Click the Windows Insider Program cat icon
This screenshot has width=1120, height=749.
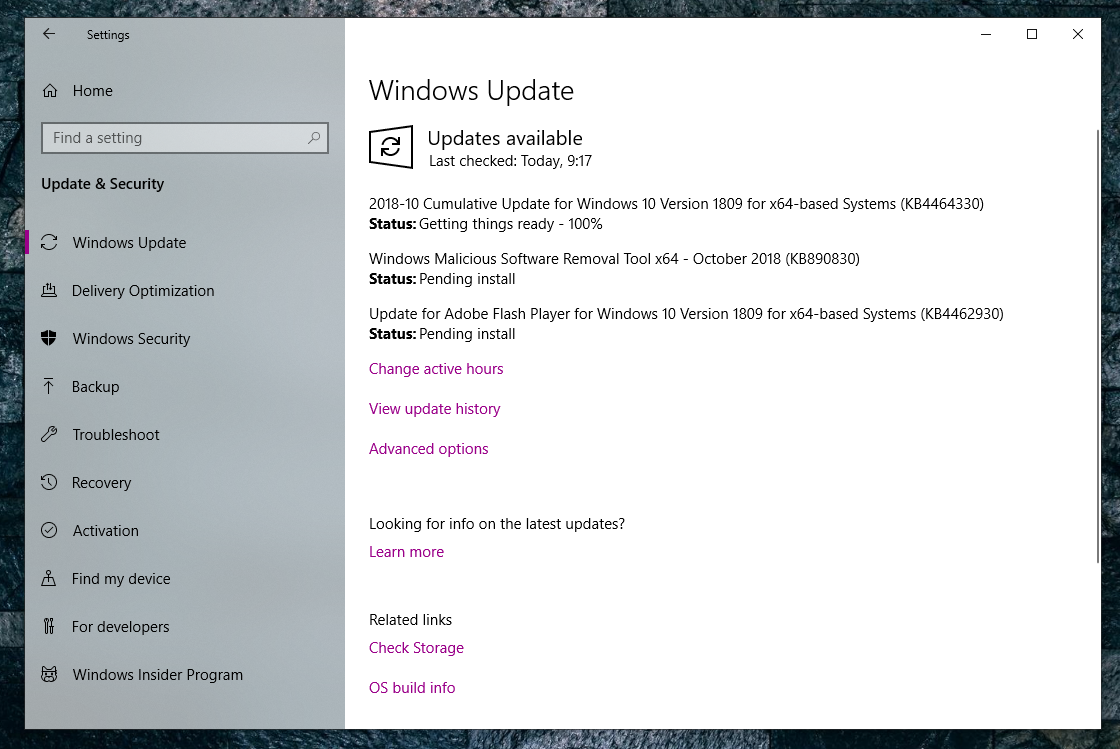point(49,674)
